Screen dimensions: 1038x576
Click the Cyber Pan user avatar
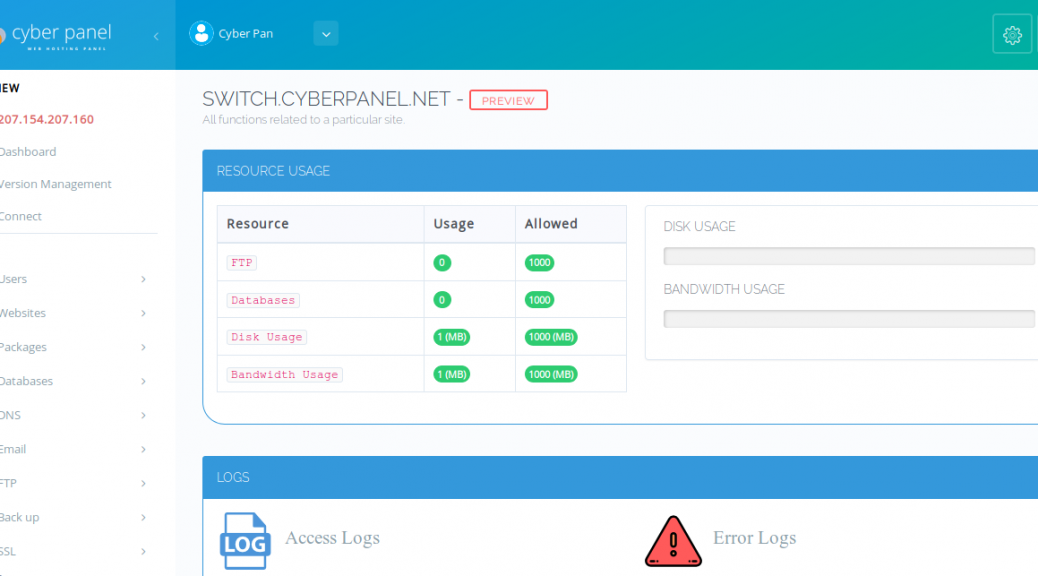(202, 33)
